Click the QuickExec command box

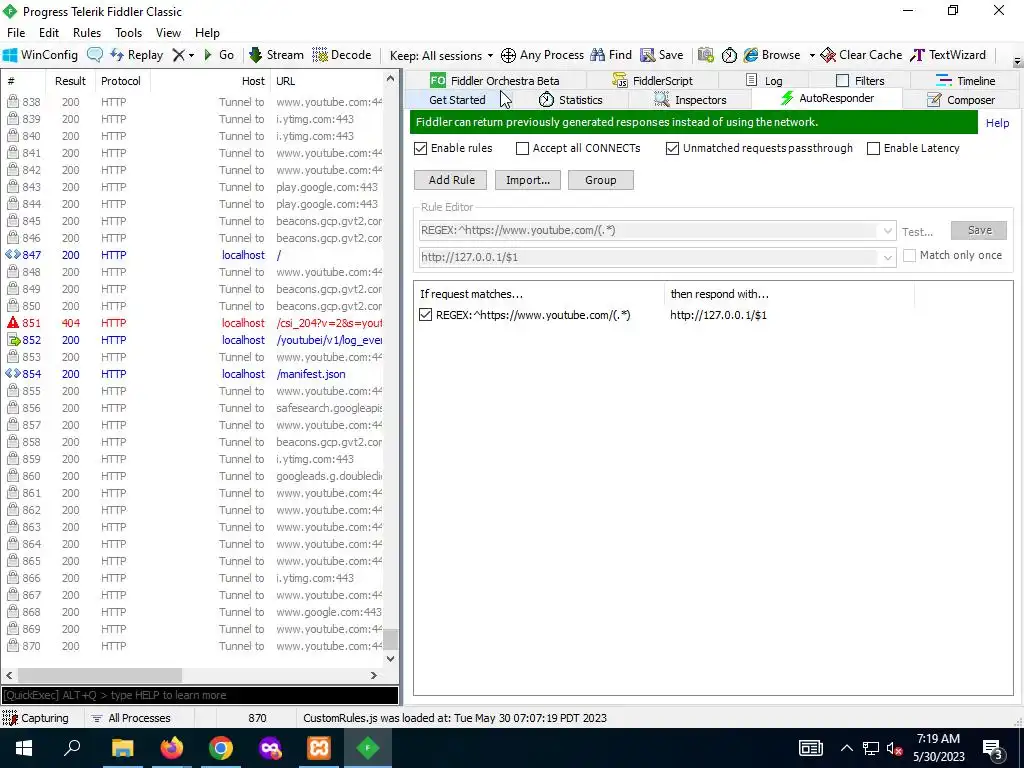(x=200, y=696)
